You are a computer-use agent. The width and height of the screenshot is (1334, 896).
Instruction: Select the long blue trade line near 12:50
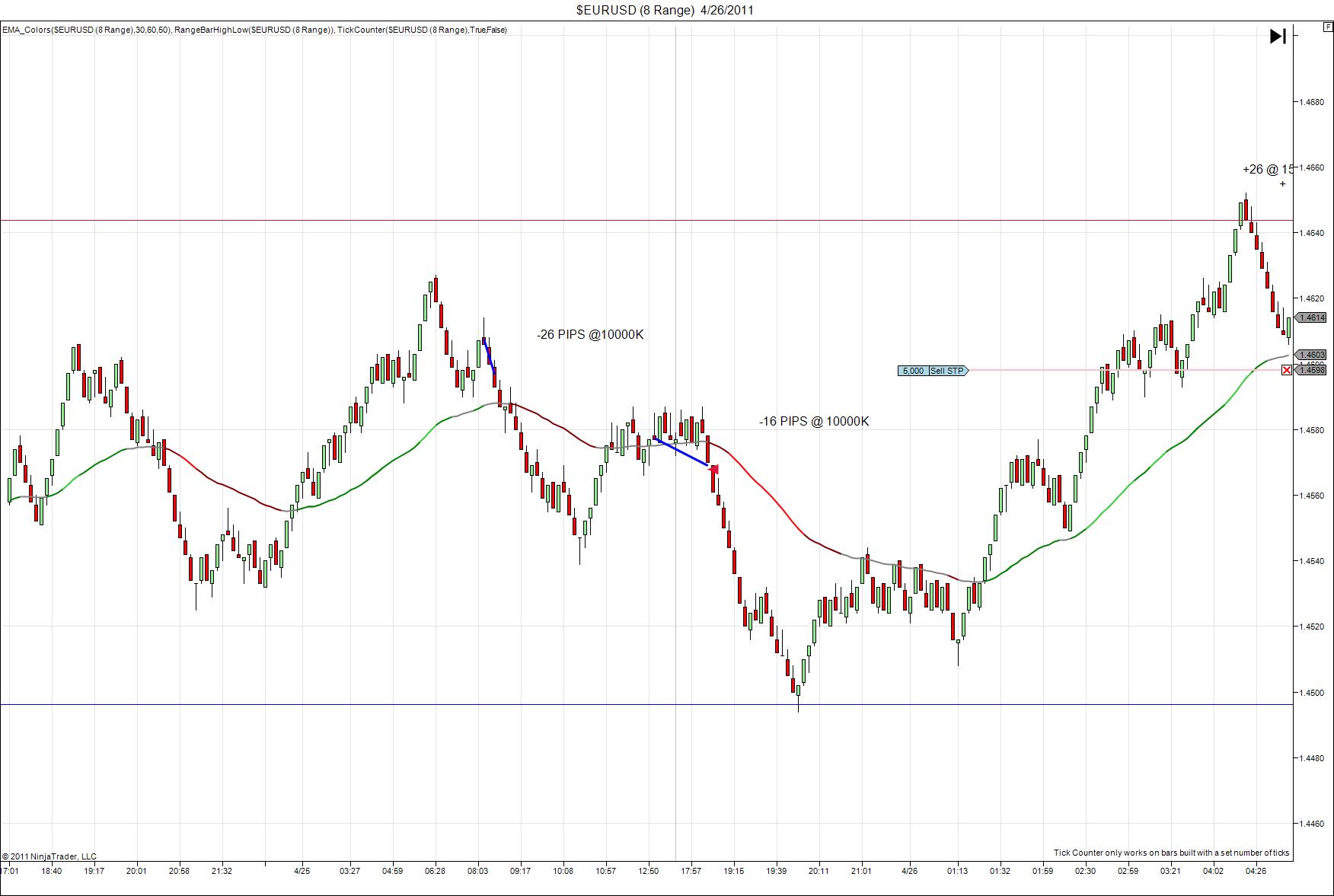[681, 451]
